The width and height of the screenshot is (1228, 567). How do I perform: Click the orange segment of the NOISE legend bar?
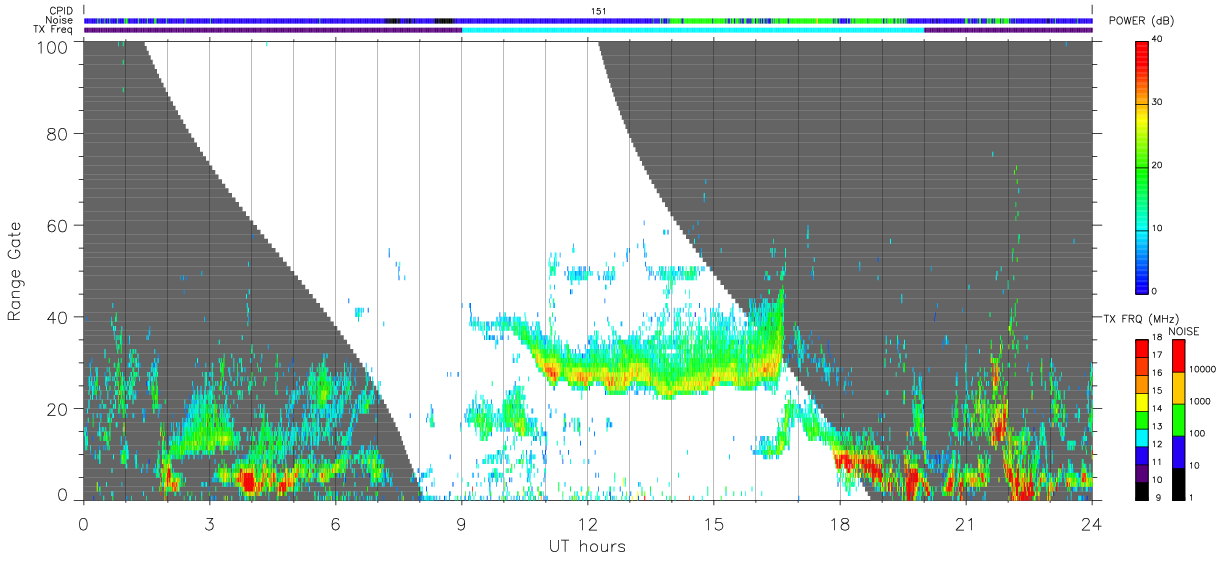1181,388
